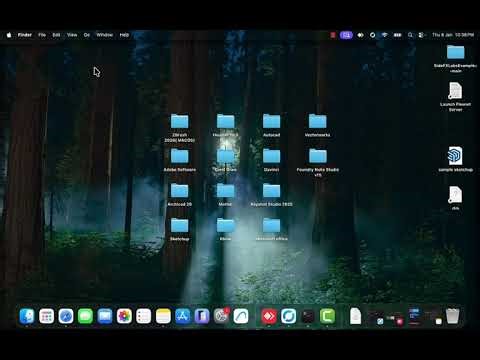Select the Rhino folder
This screenshot has height=360, width=480.
(x=226, y=225)
